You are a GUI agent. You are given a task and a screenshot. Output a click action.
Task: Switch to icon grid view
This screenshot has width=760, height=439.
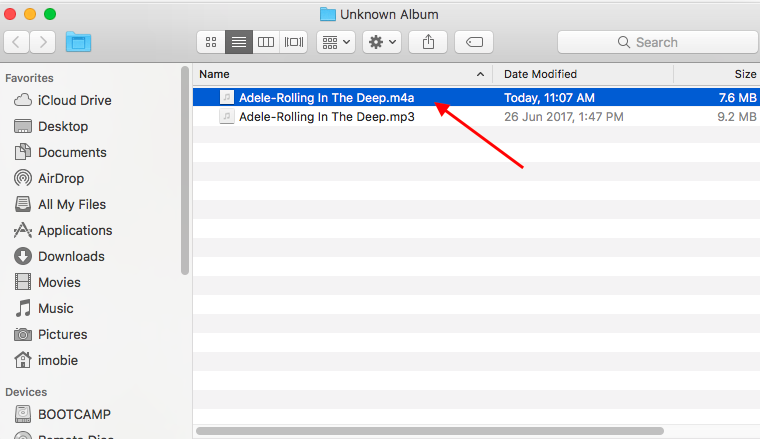coord(211,42)
